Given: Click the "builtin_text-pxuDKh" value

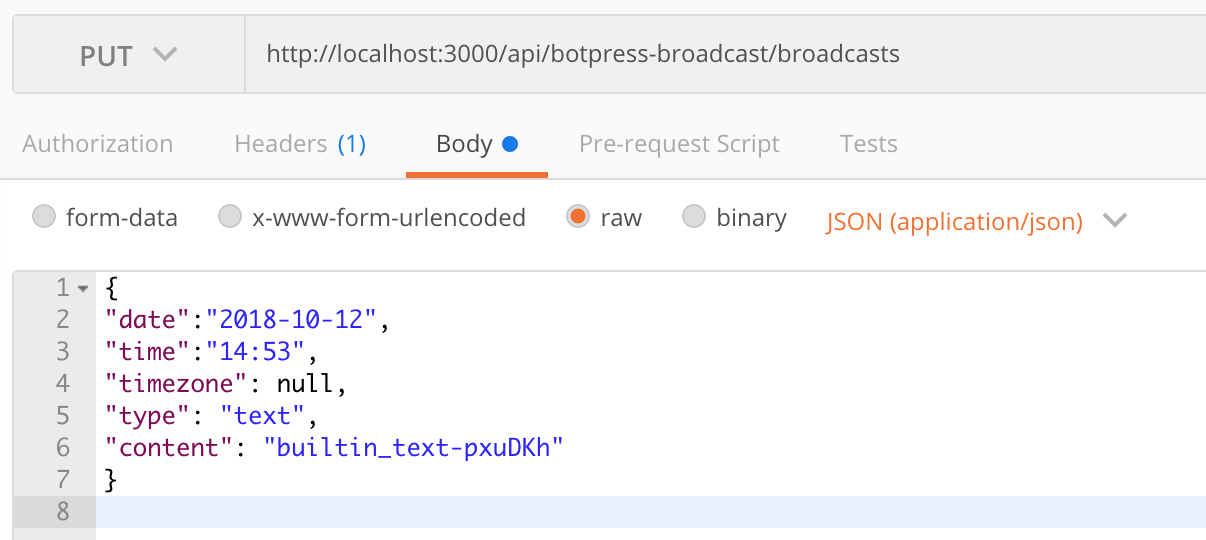Looking at the screenshot, I should click(414, 448).
